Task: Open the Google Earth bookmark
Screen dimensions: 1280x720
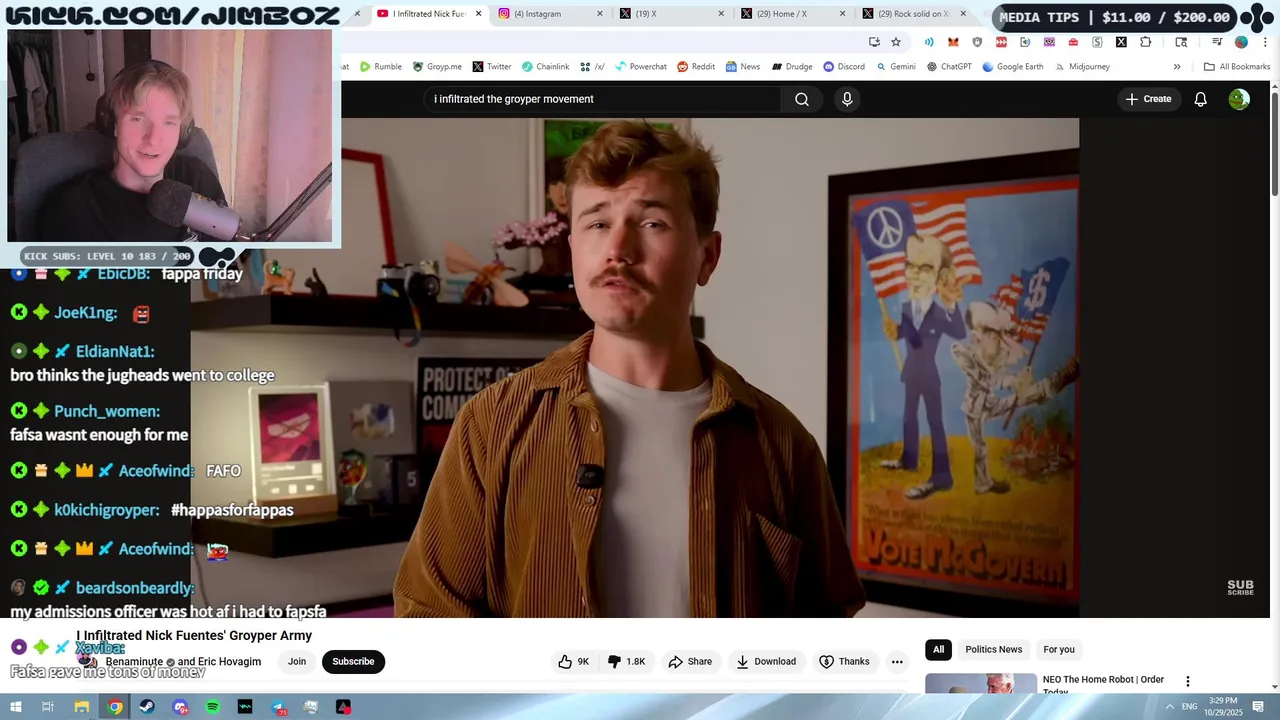Action: 1013,67
